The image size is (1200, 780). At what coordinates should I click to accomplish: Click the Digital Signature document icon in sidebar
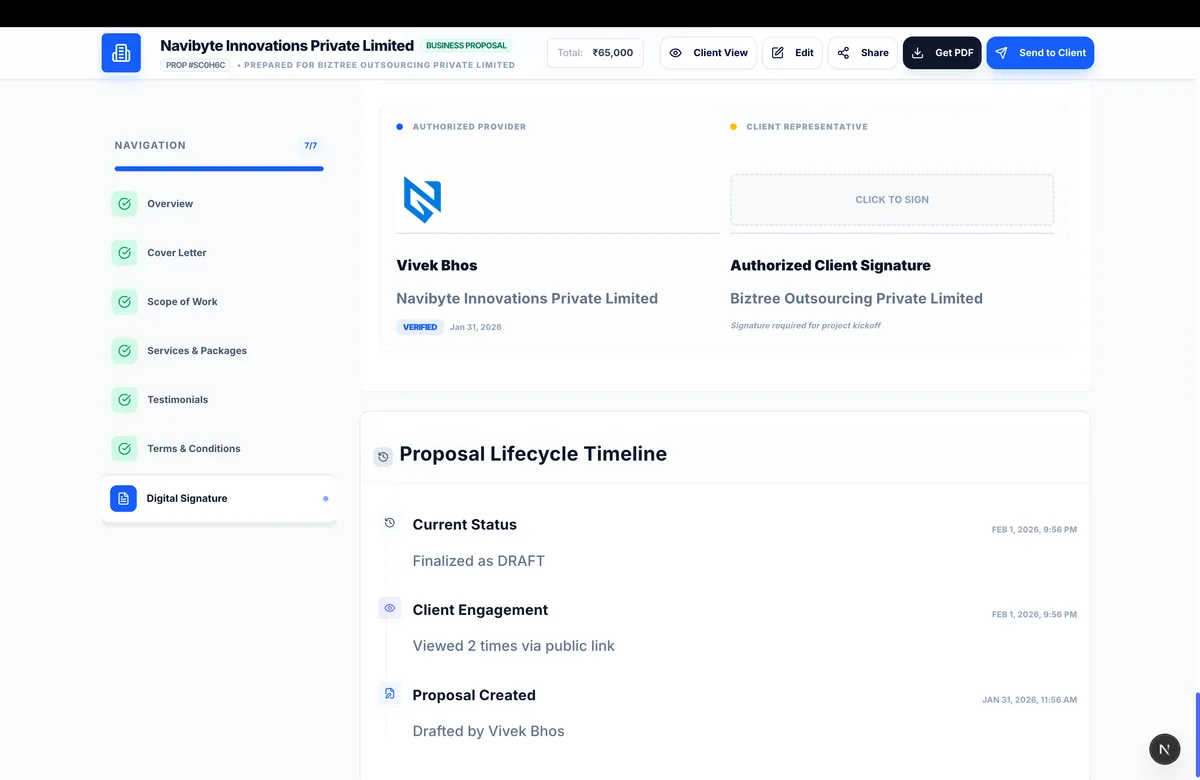click(123, 497)
